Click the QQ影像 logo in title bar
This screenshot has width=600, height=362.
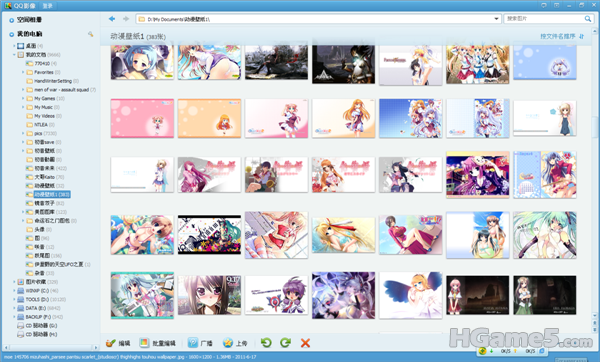tap(8, 5)
